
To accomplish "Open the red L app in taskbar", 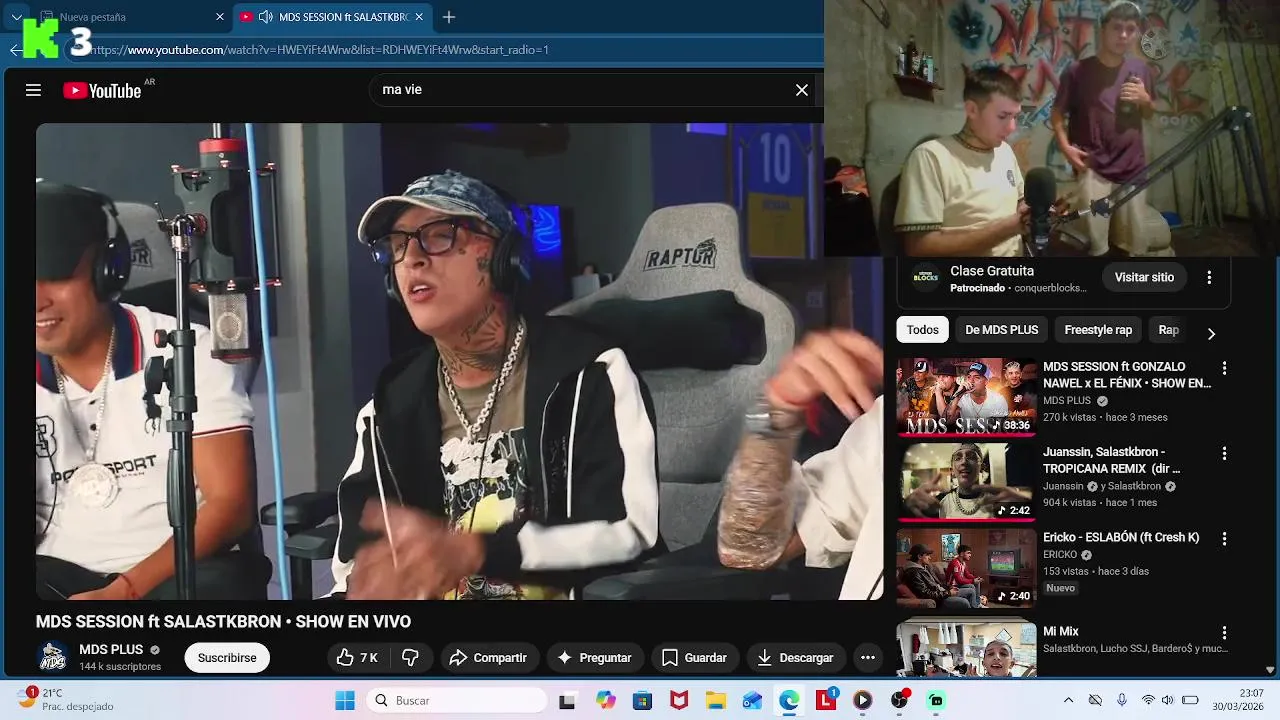I will click(x=826, y=700).
